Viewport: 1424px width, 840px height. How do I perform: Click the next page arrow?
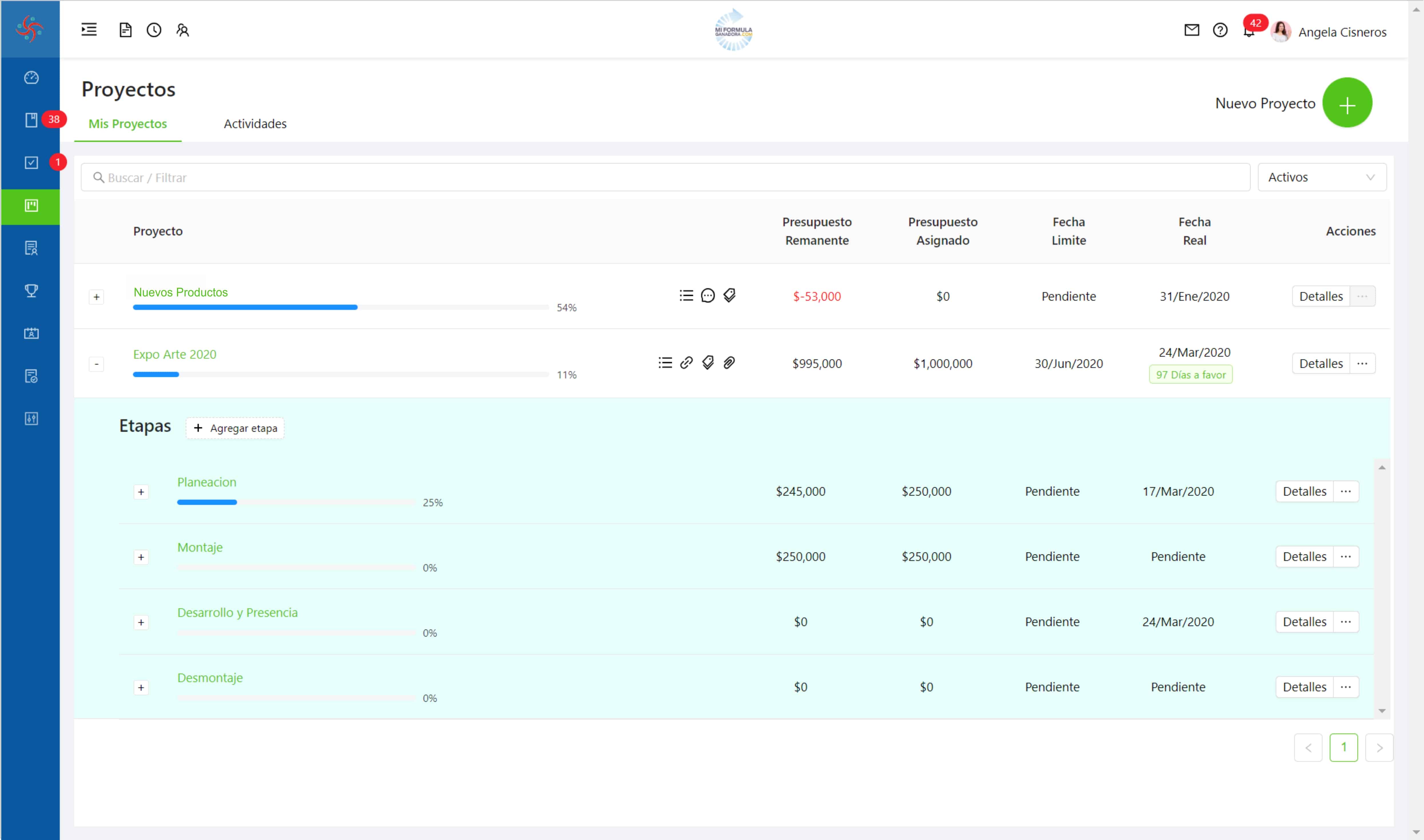(x=1379, y=748)
